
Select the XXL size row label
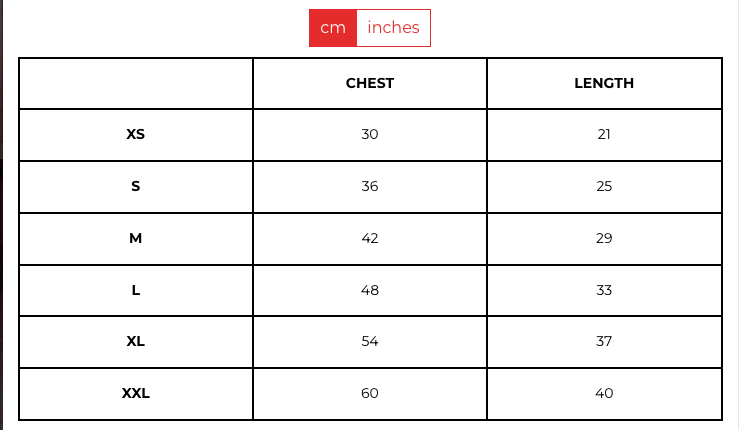(x=136, y=393)
